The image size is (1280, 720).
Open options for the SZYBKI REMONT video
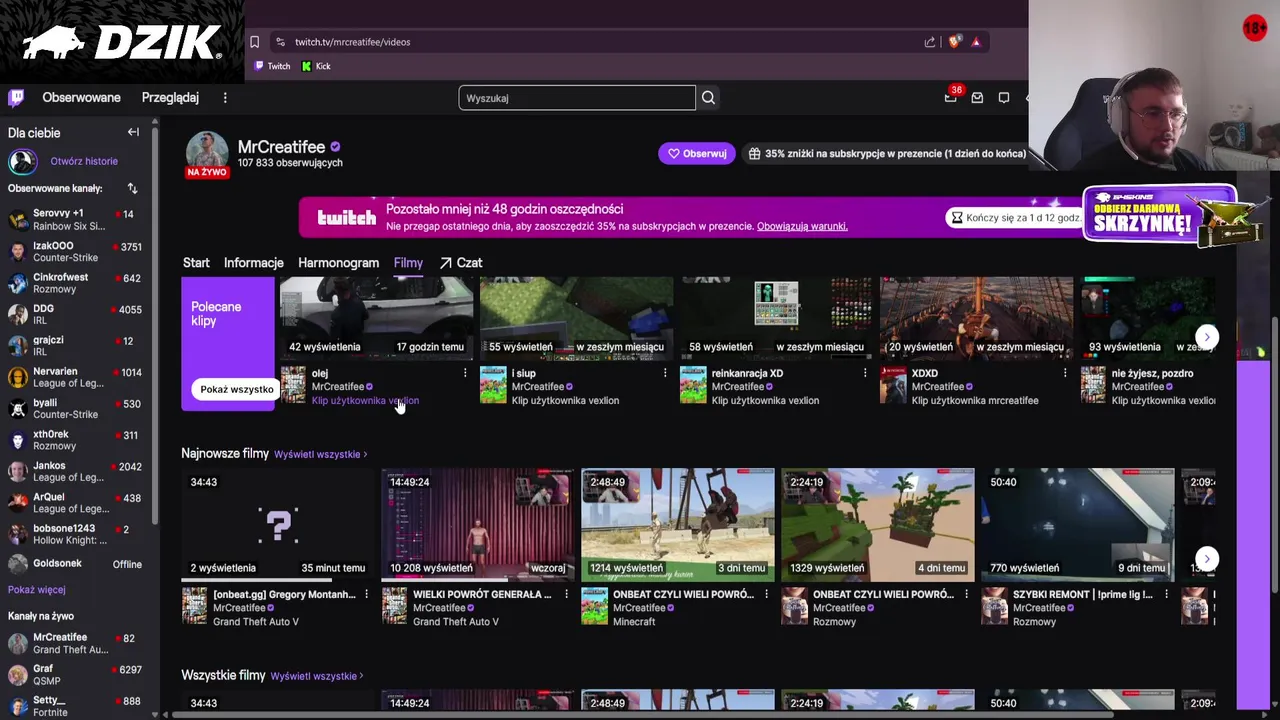1166,594
